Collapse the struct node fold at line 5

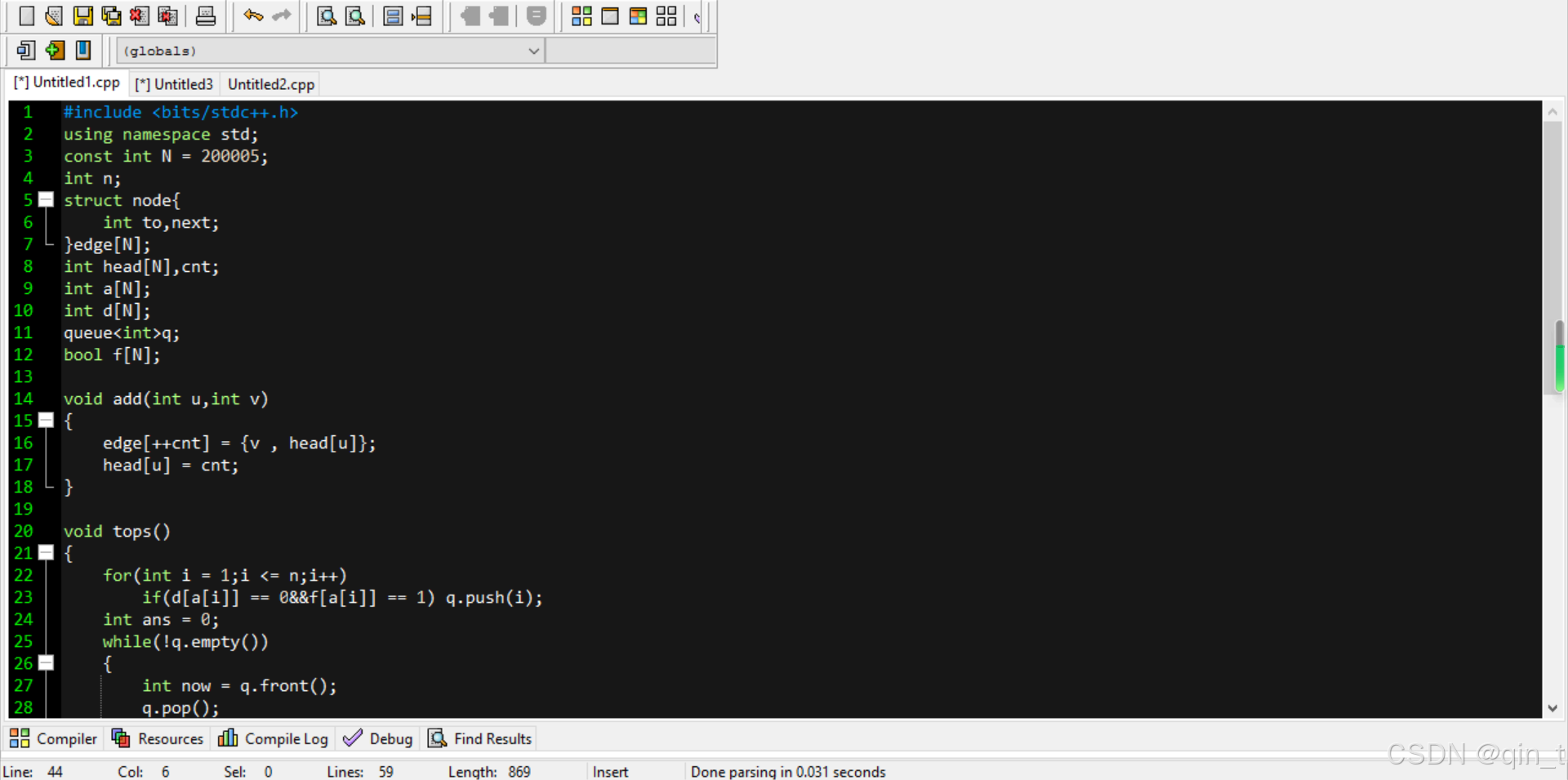click(x=47, y=199)
